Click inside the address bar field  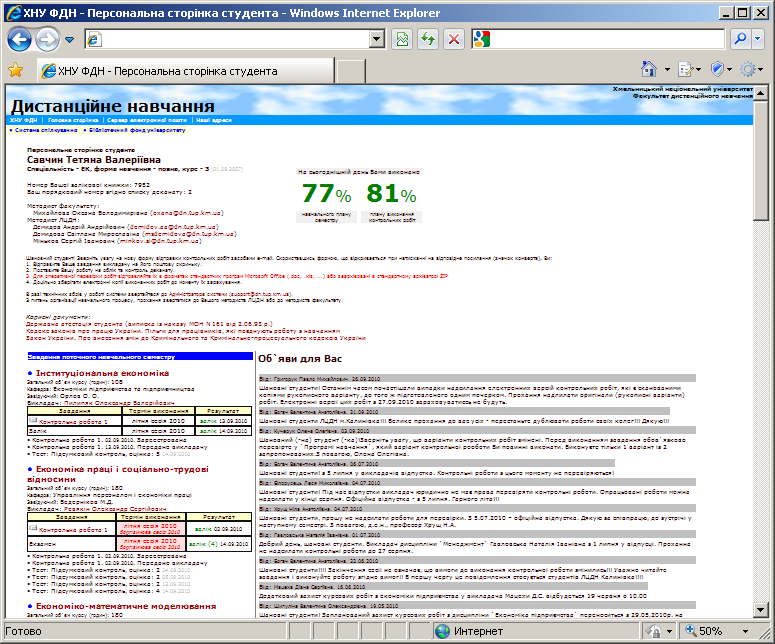[227, 39]
